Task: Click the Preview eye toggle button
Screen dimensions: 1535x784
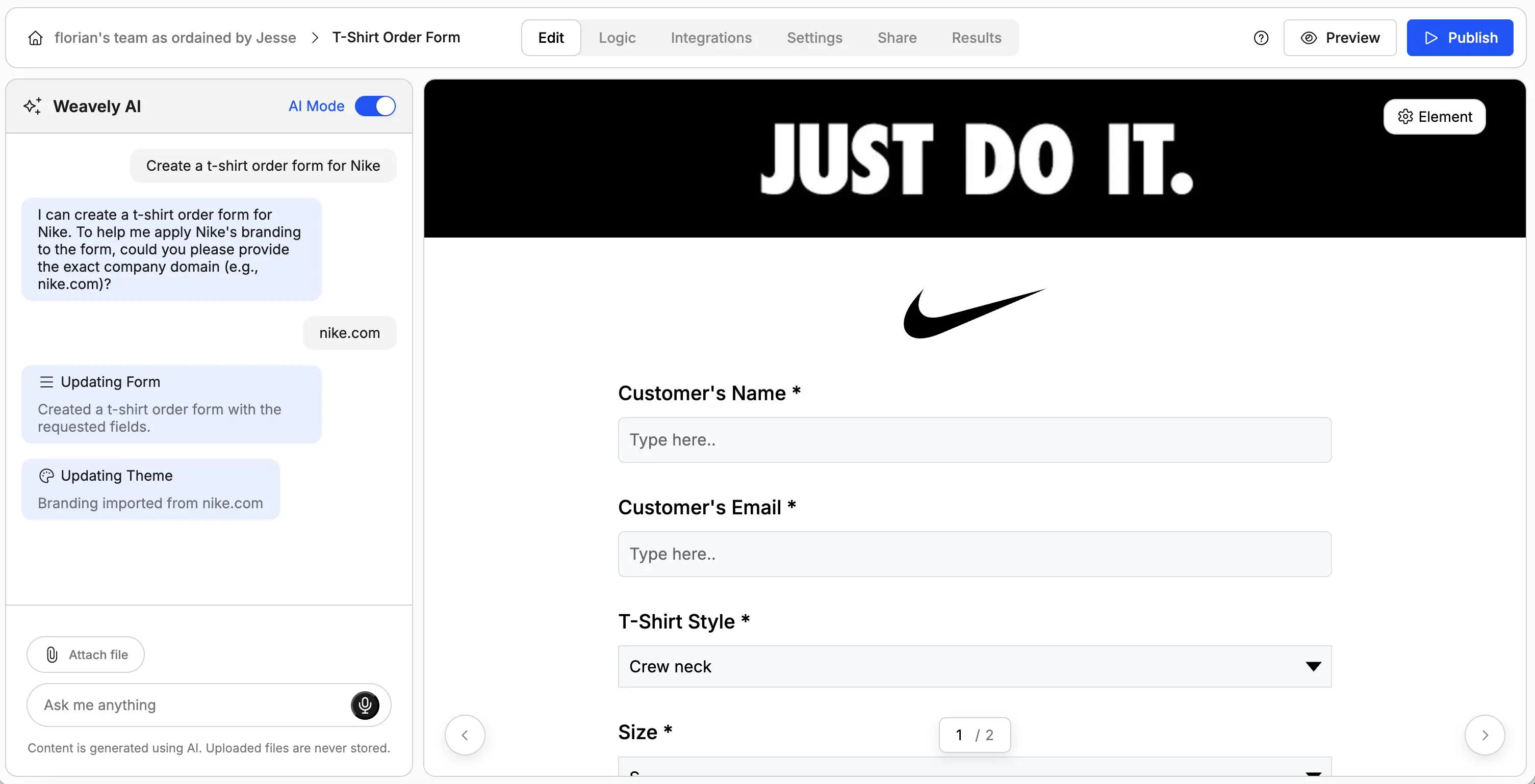Action: 1340,38
